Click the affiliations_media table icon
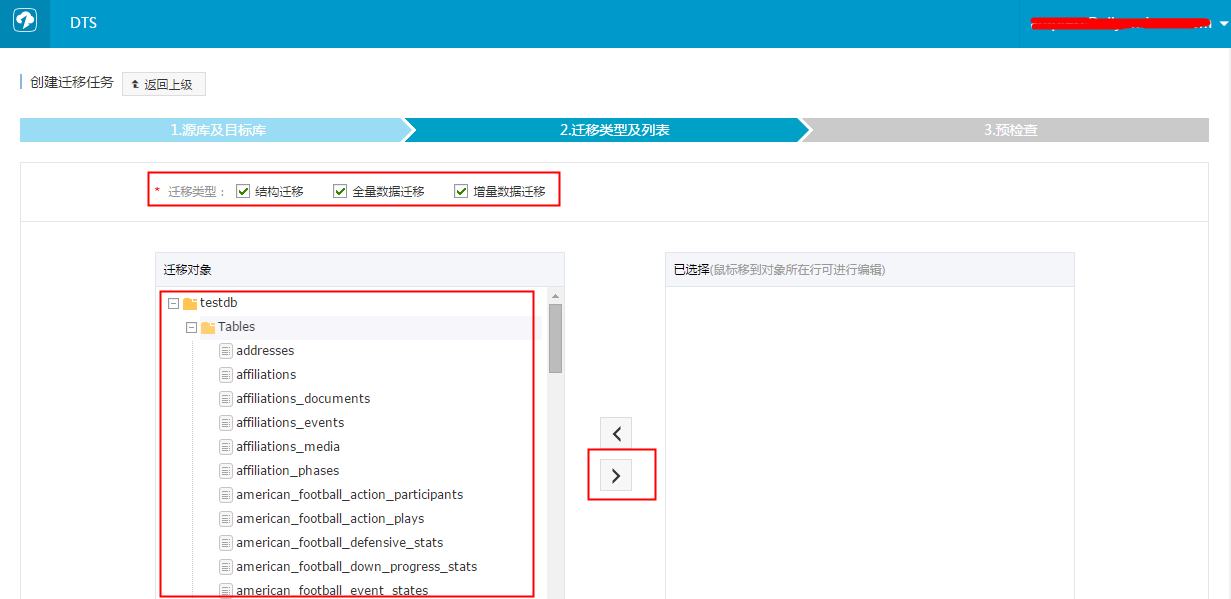The height and width of the screenshot is (599, 1231). point(226,447)
